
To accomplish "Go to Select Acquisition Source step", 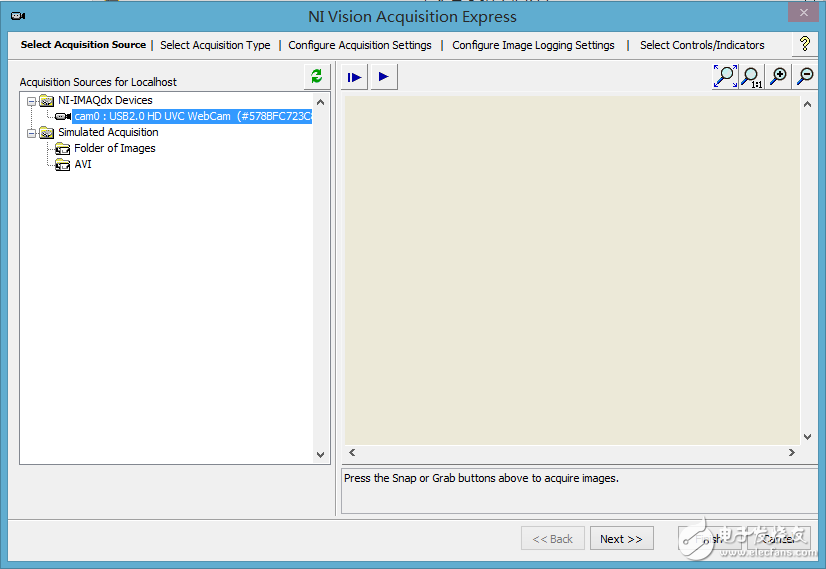I will [83, 45].
